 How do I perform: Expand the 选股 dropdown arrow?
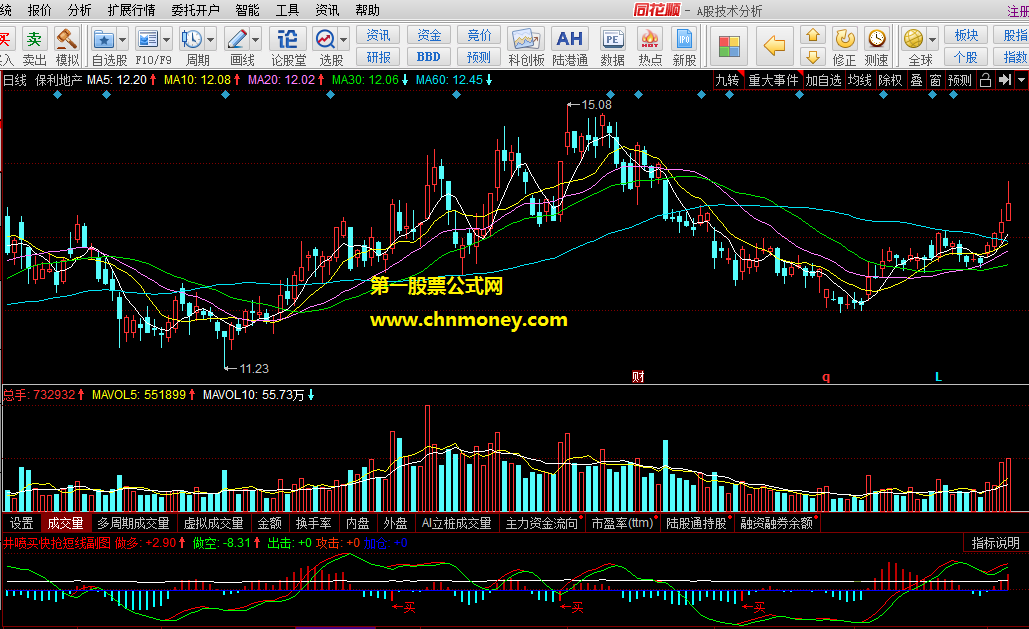click(x=343, y=40)
